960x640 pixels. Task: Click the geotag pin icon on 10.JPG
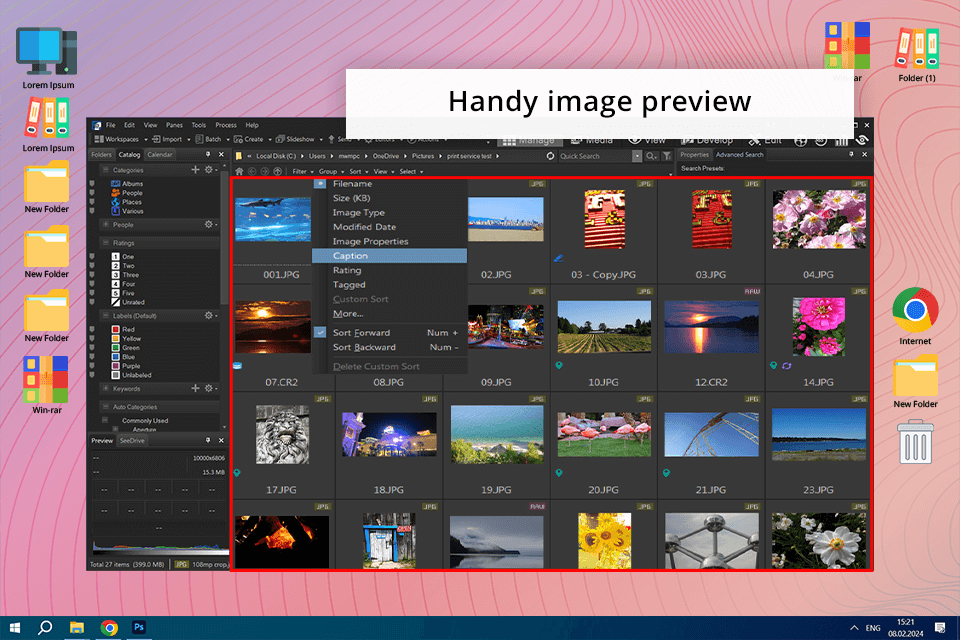click(560, 365)
